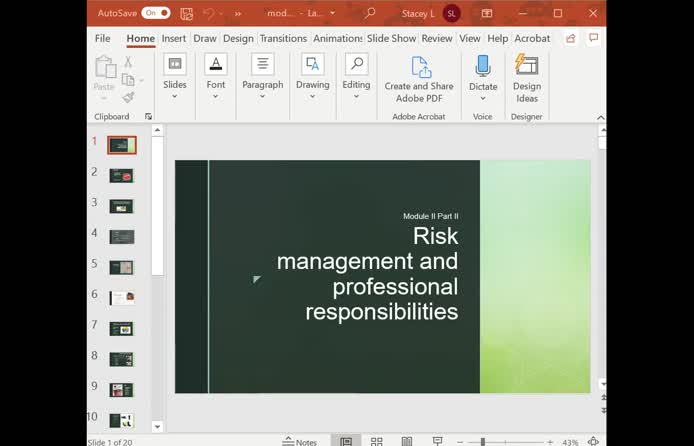
Task: Open the Search magnifier in title bar
Action: pyautogui.click(x=370, y=13)
